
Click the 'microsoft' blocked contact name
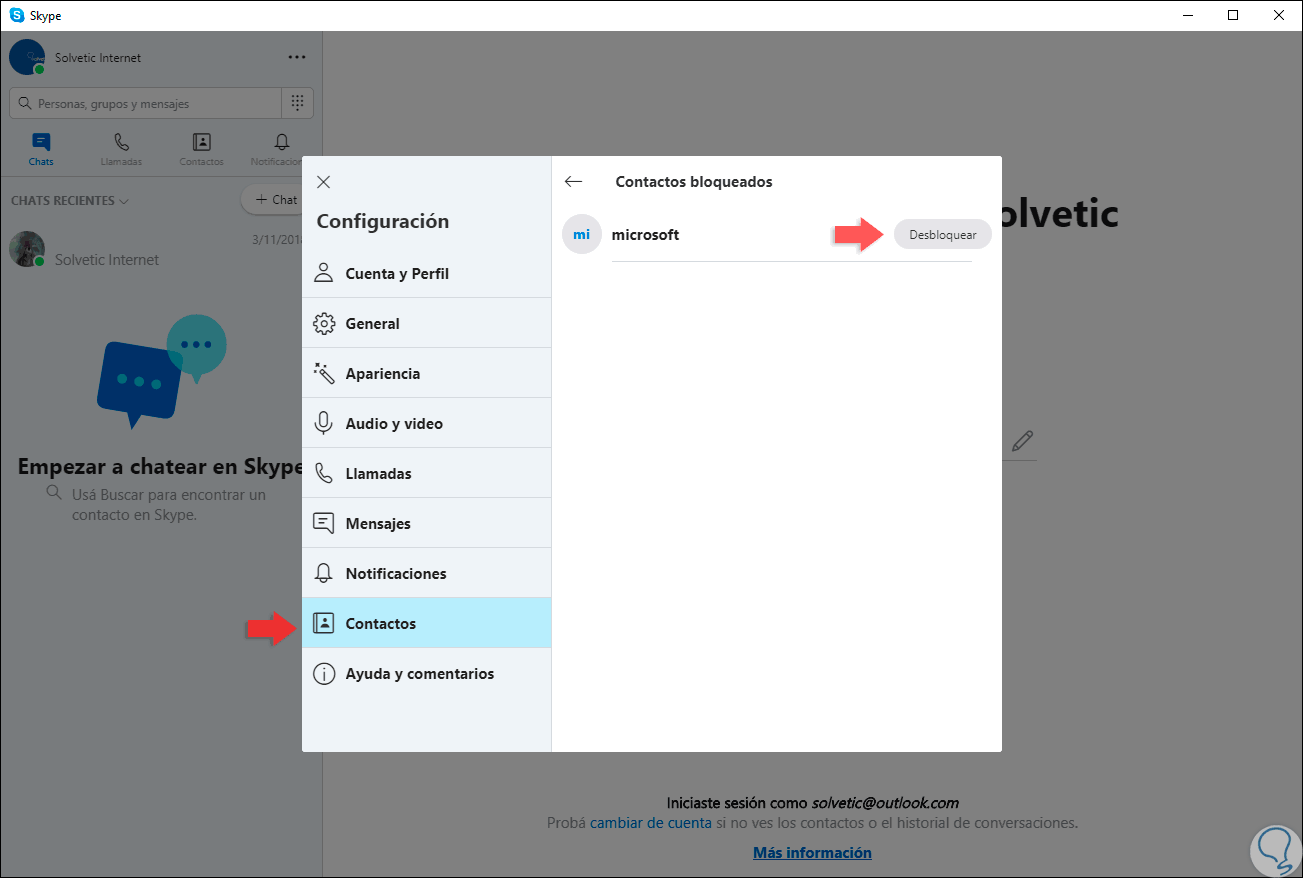click(x=645, y=235)
